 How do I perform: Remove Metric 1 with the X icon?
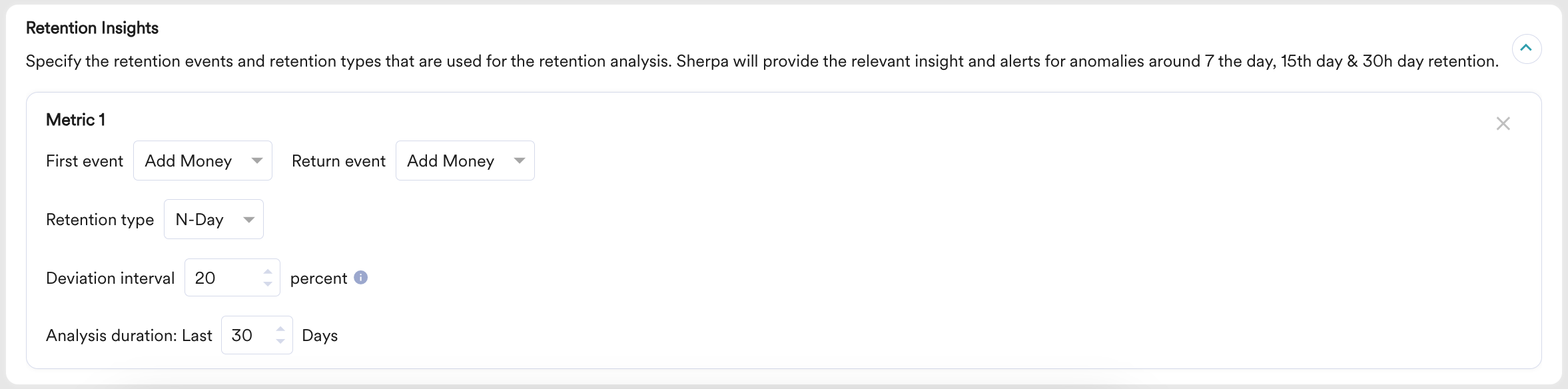pyautogui.click(x=1503, y=123)
